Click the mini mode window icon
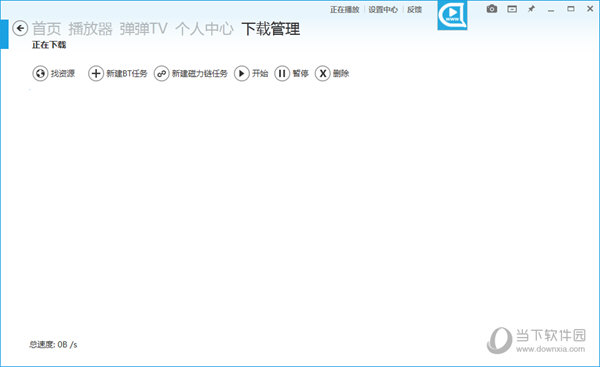Image resolution: width=600 pixels, height=367 pixels. tap(512, 9)
